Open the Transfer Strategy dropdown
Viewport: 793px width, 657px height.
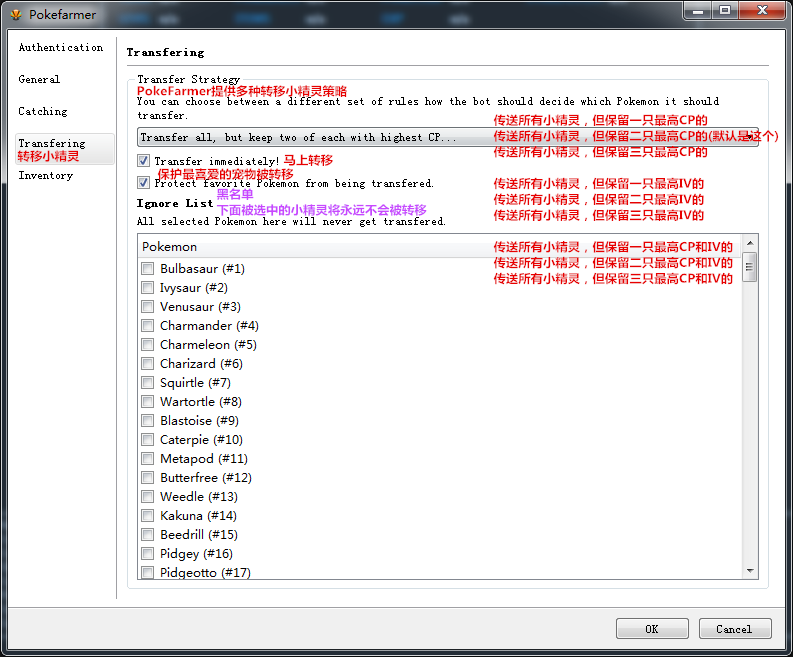[x=448, y=137]
